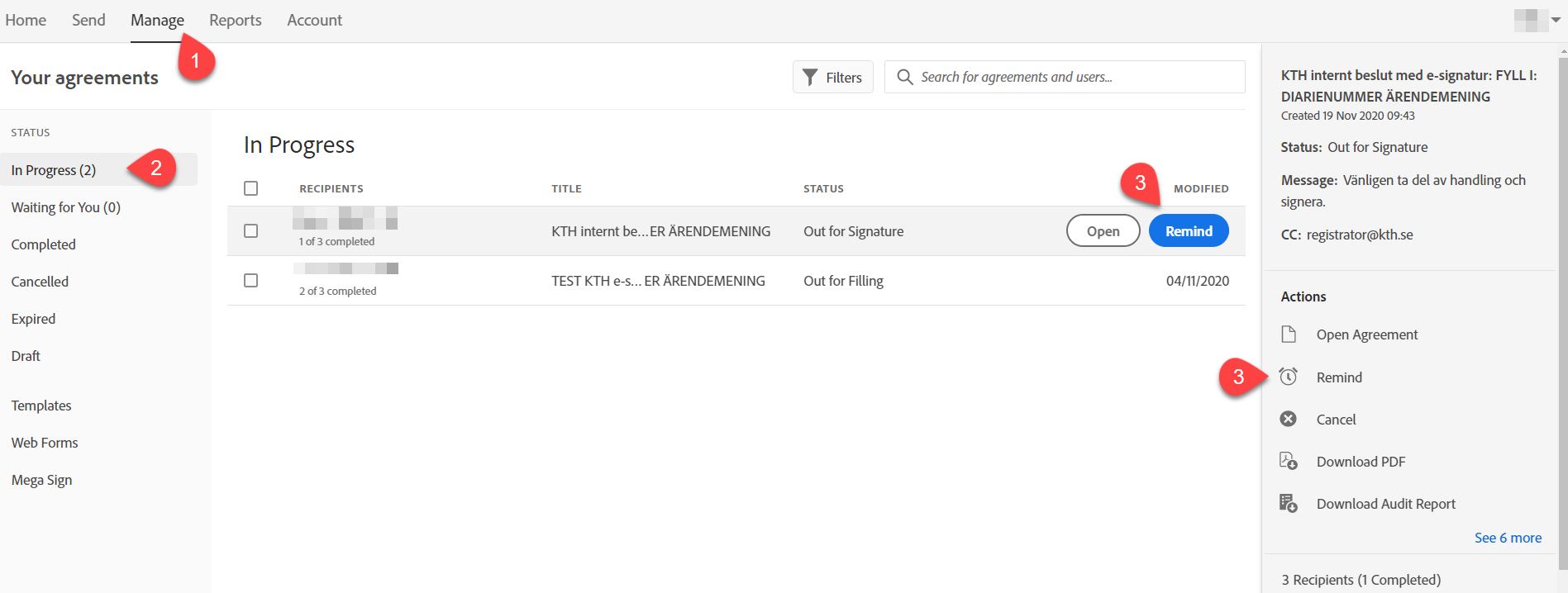
Task: Click the Open Agreement document icon
Action: tap(1288, 334)
